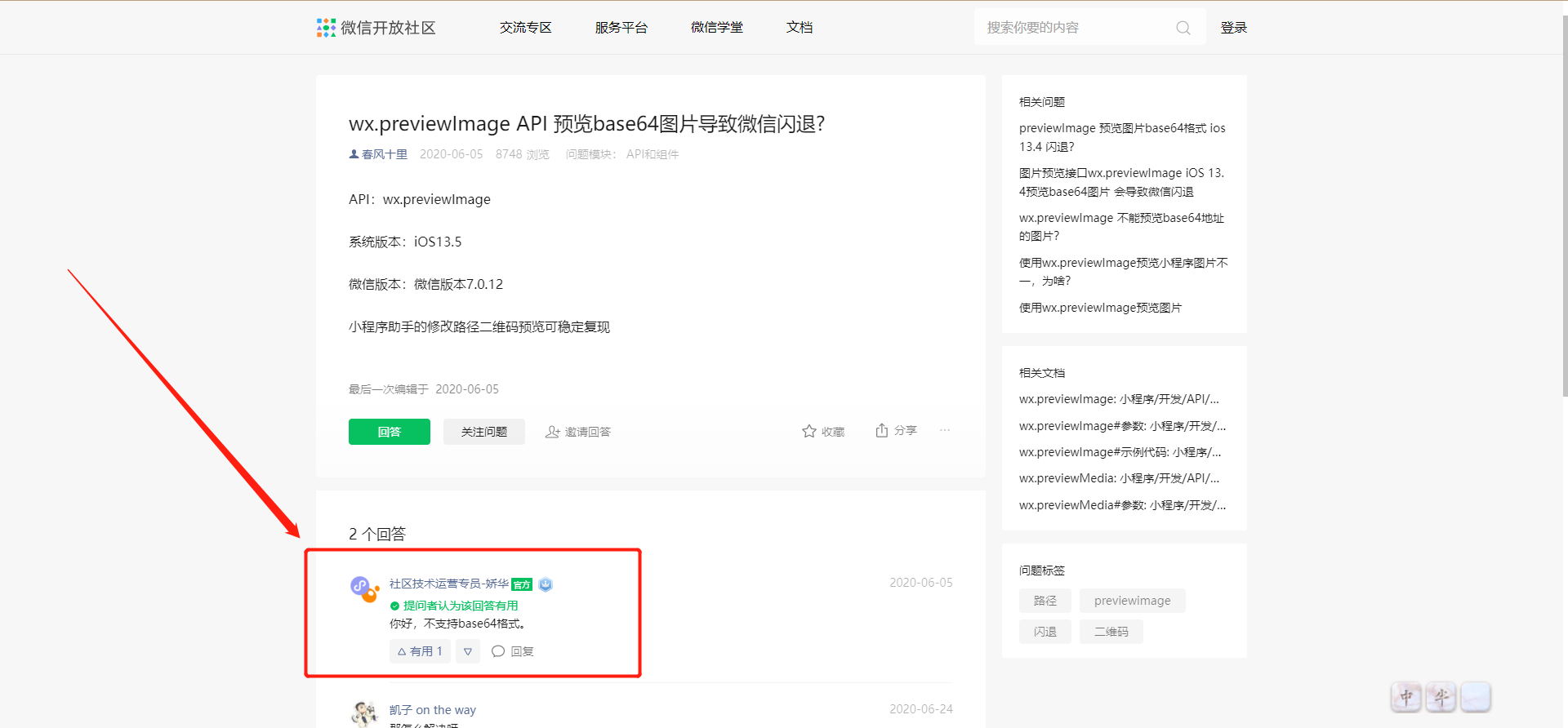Click the author icon beside 春风十里
The height and width of the screenshot is (728, 1568).
[x=354, y=154]
